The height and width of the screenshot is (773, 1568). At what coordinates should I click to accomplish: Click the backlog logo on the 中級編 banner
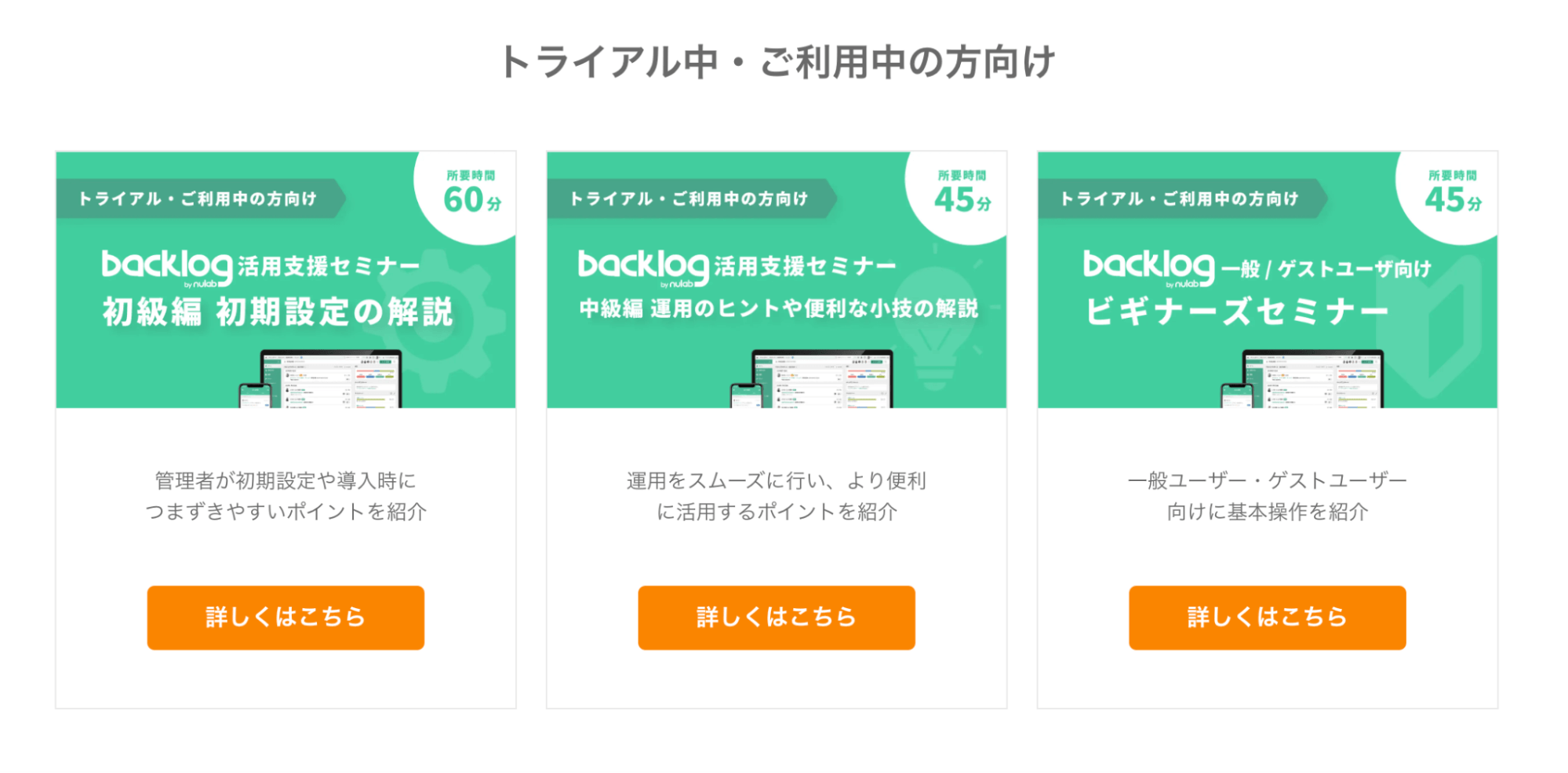(x=642, y=267)
